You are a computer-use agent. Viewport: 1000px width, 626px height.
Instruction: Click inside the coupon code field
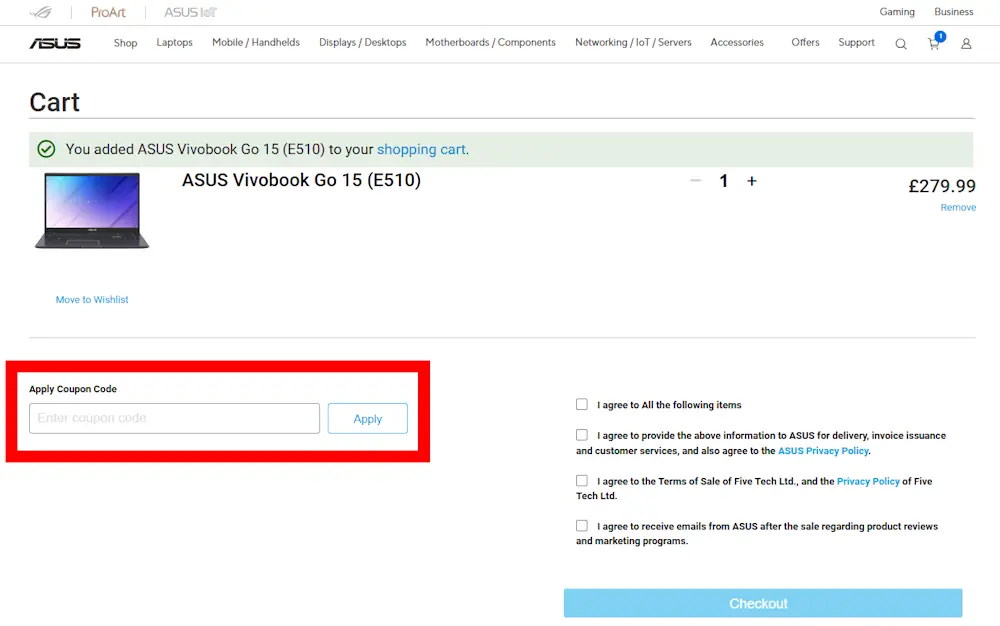coord(174,418)
